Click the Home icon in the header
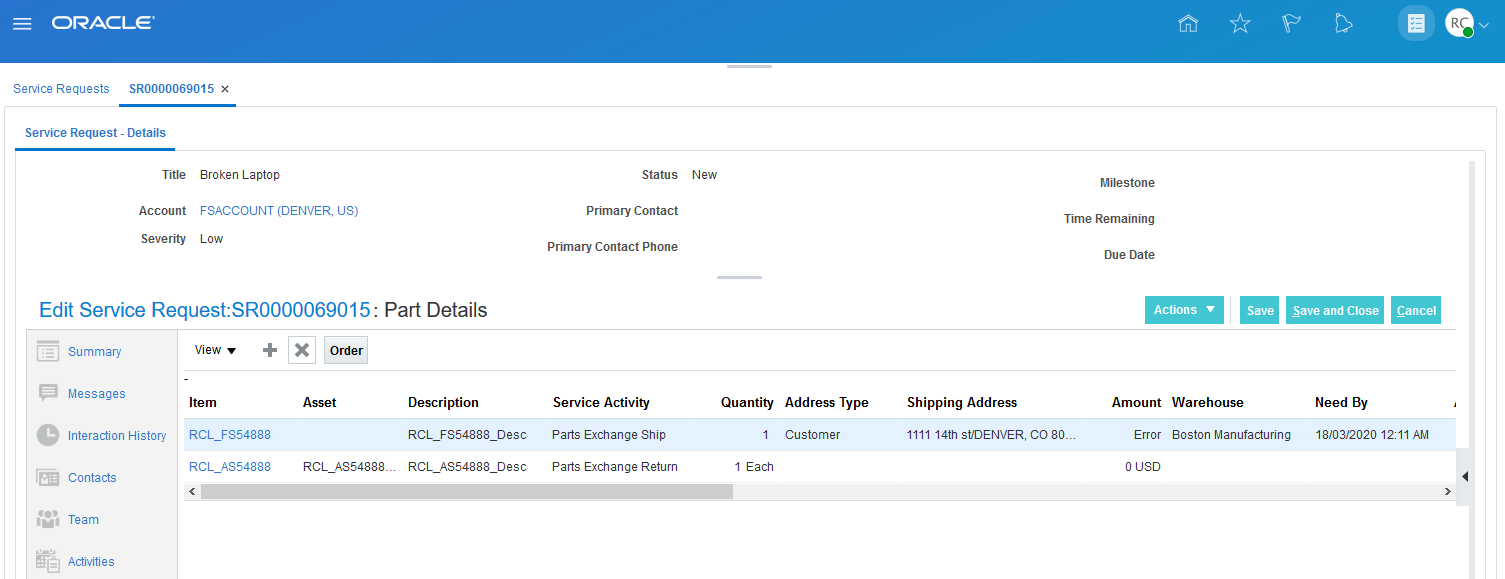This screenshot has height=579, width=1505. click(x=1188, y=22)
